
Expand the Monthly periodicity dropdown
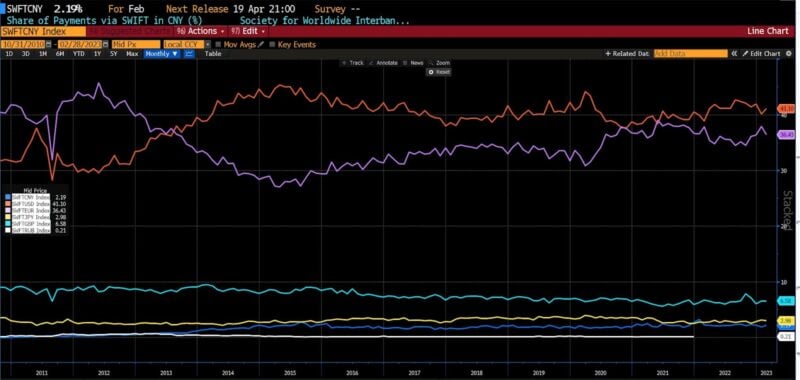coord(162,53)
